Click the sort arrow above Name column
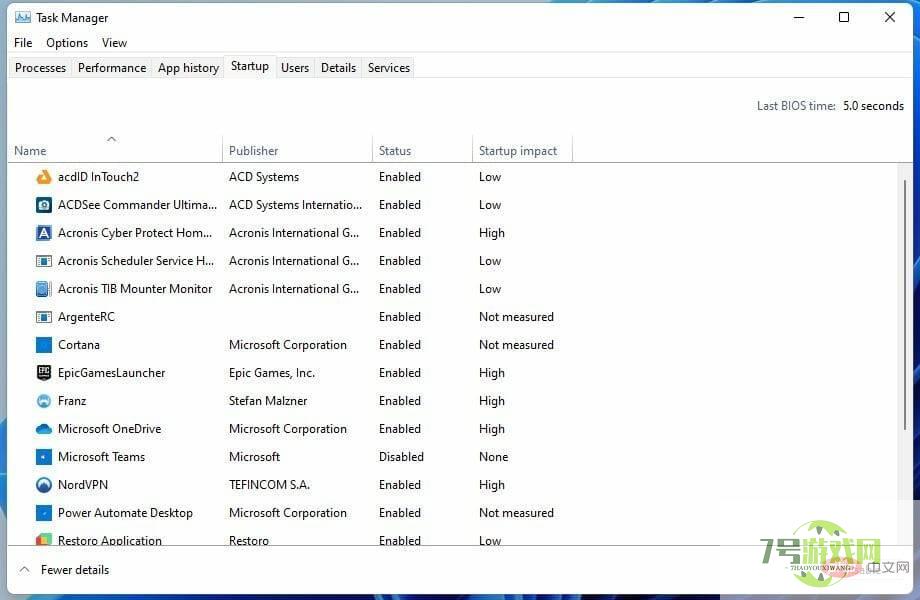The height and width of the screenshot is (600, 920). coord(111,139)
